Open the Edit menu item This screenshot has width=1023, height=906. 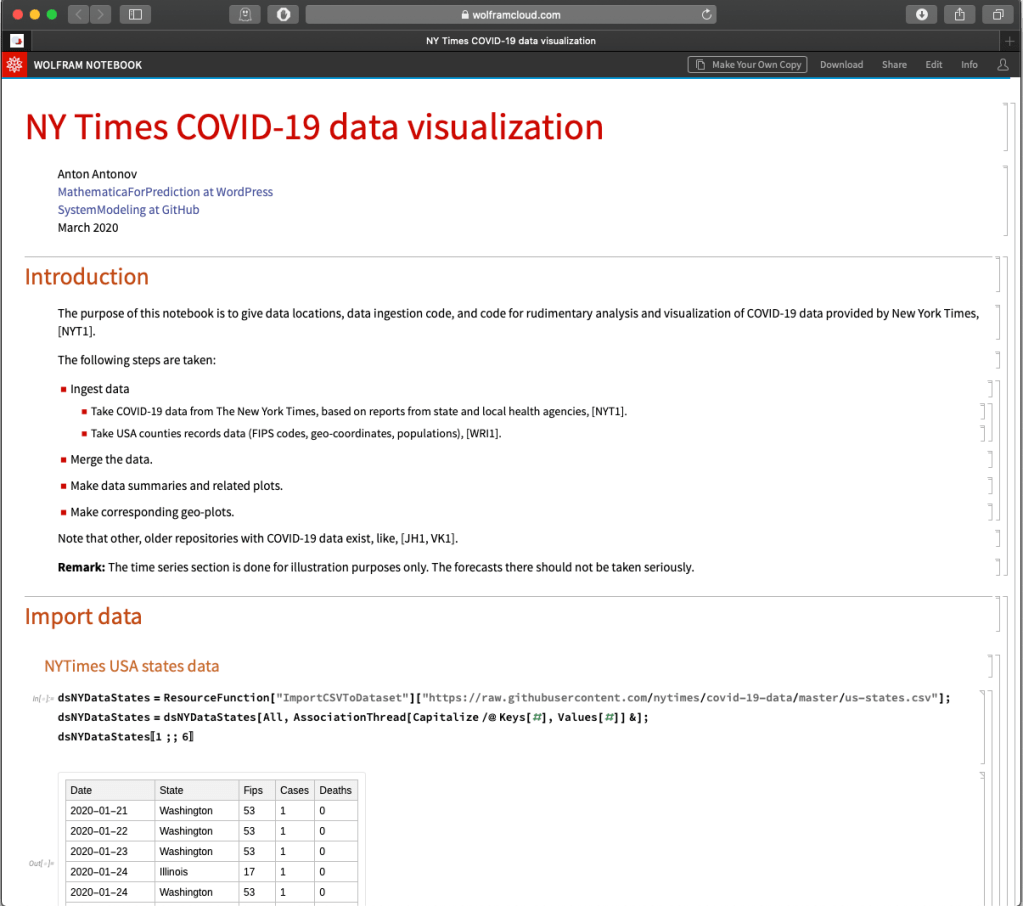933,65
